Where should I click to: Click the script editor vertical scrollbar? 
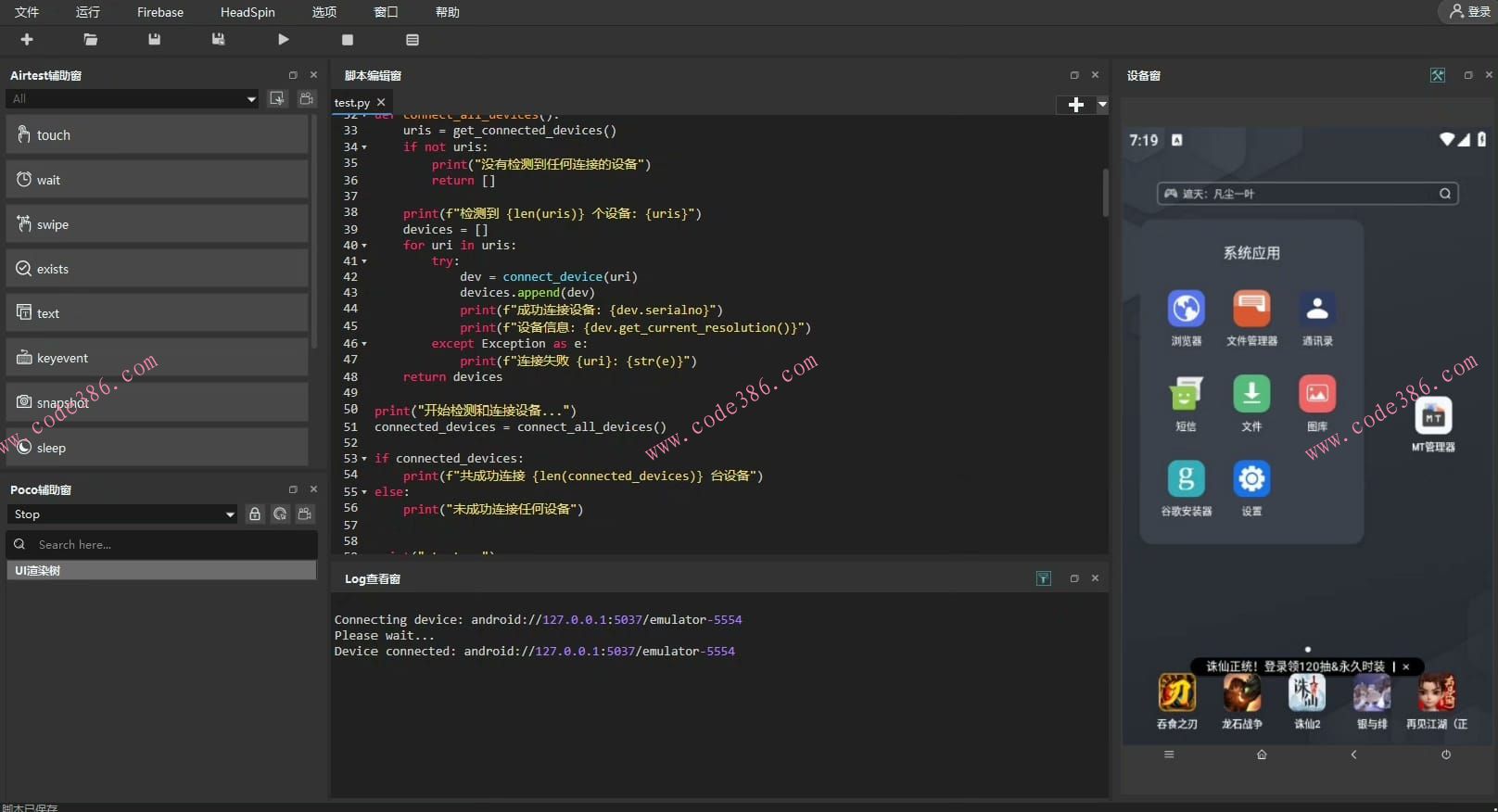1105,193
